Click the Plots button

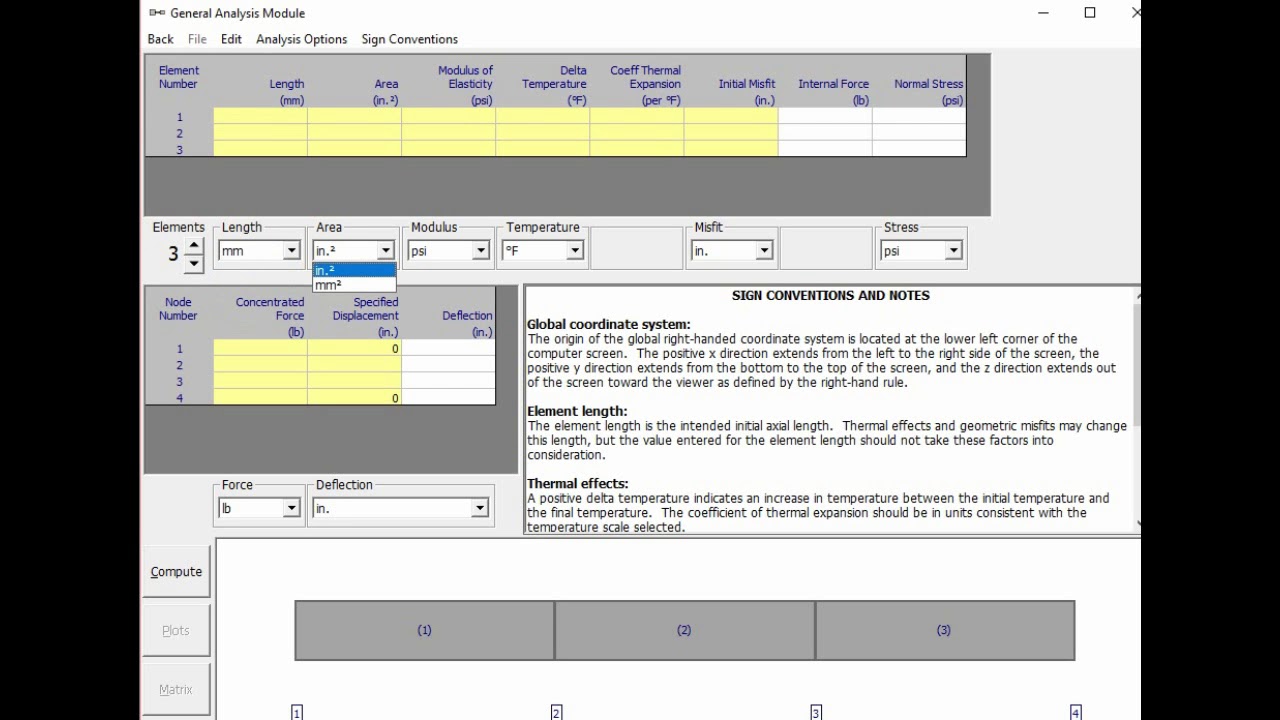click(176, 631)
